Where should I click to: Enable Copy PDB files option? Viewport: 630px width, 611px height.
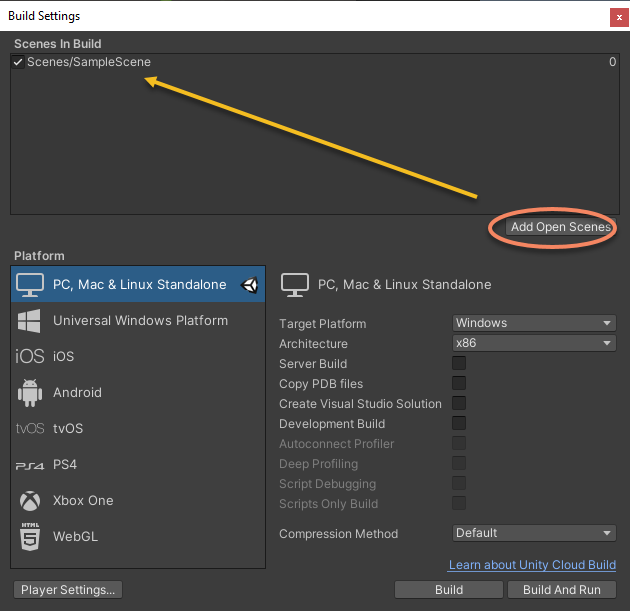[459, 384]
